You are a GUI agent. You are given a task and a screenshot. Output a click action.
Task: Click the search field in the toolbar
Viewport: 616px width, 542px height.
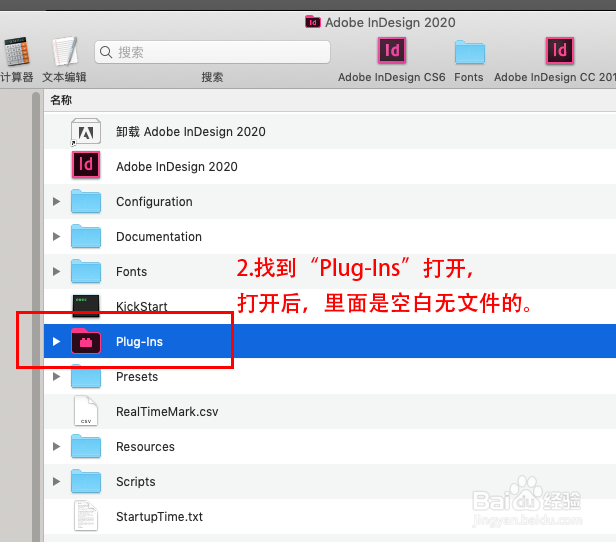[212, 52]
